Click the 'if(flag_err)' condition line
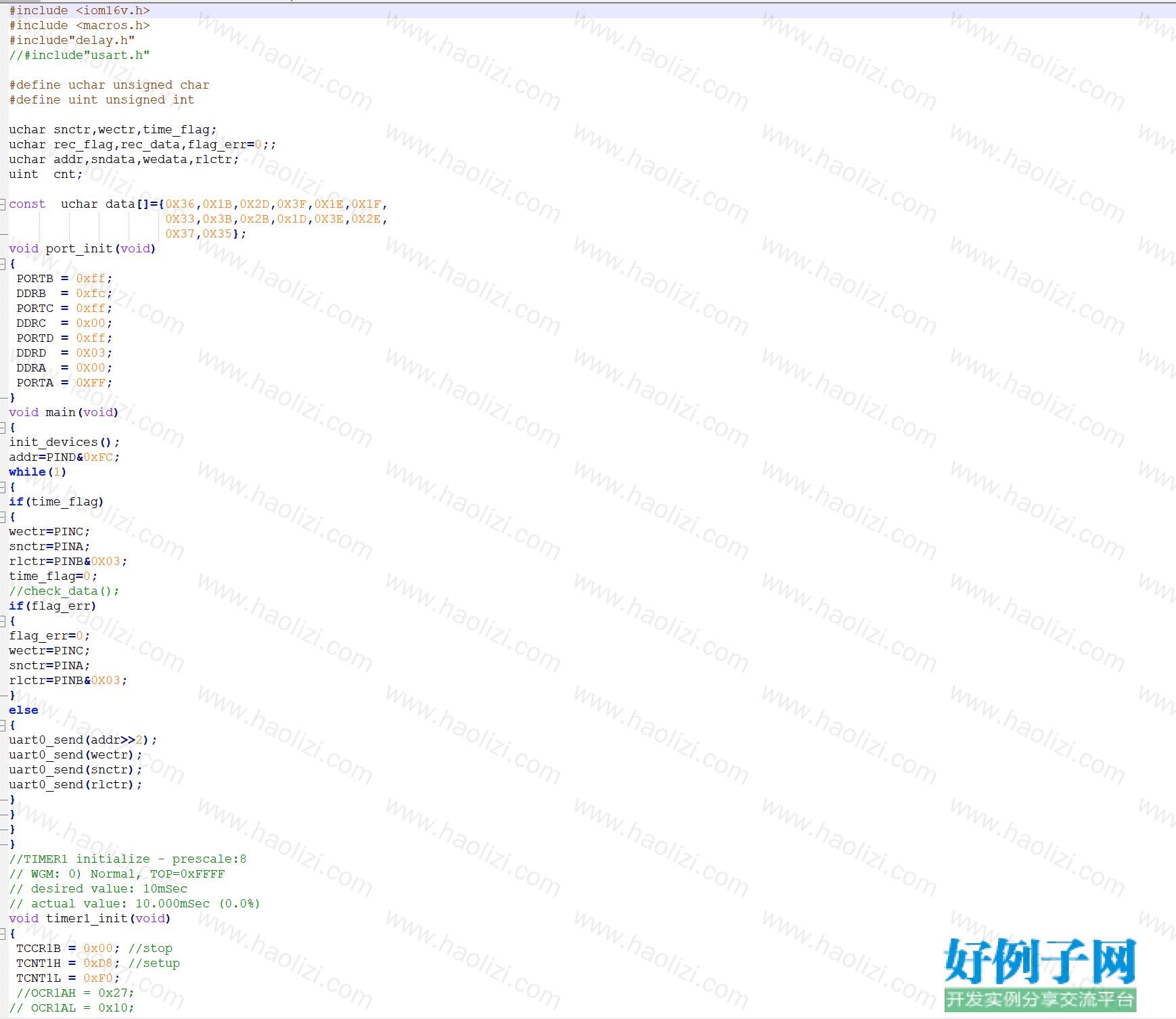Screen dimensions: 1176x1019 [x=53, y=606]
